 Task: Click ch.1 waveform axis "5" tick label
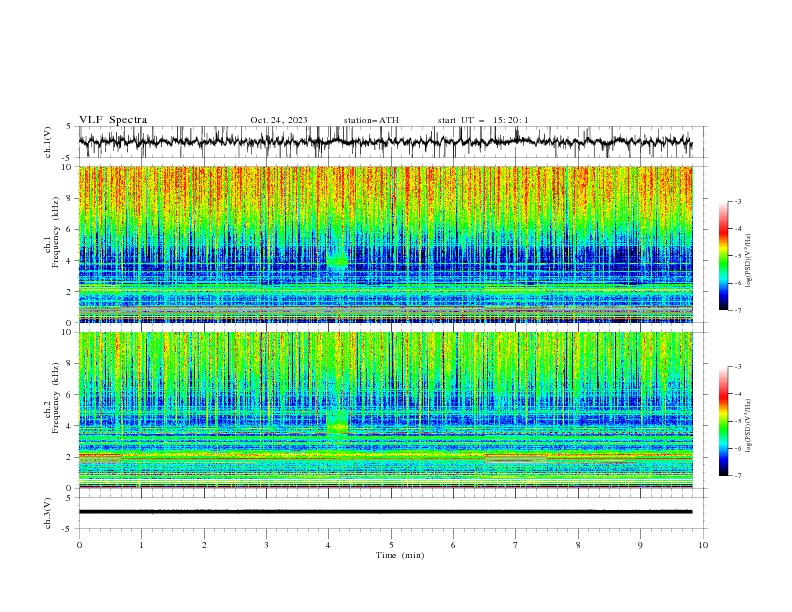point(69,127)
